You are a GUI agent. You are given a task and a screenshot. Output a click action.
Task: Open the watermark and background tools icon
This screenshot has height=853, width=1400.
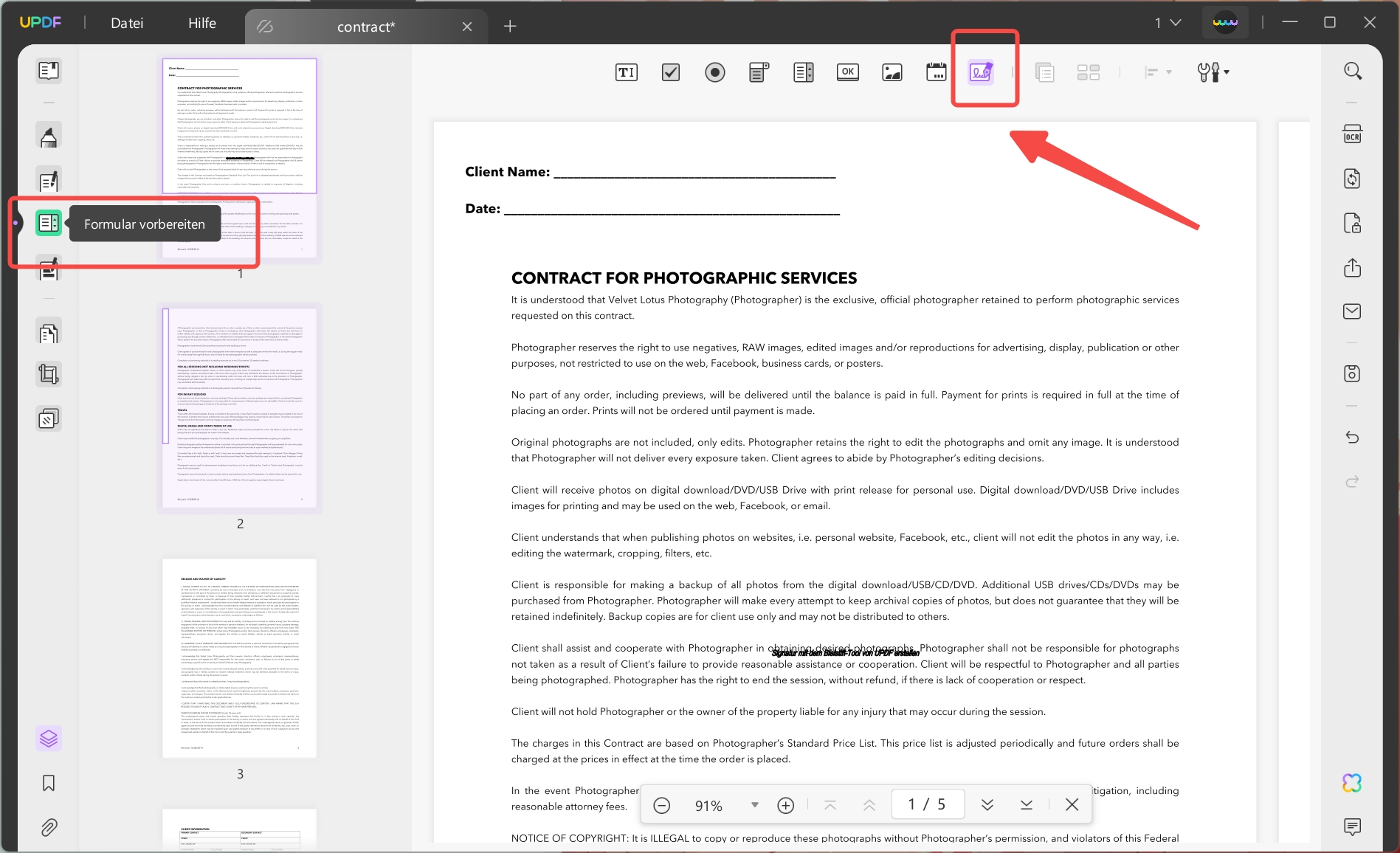pos(49,419)
